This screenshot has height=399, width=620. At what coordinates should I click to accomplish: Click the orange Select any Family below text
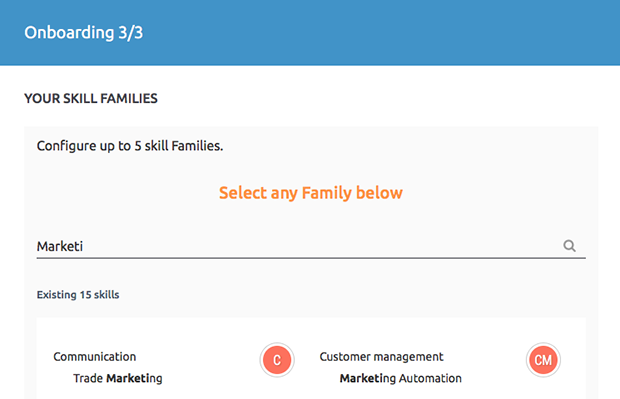(x=311, y=193)
